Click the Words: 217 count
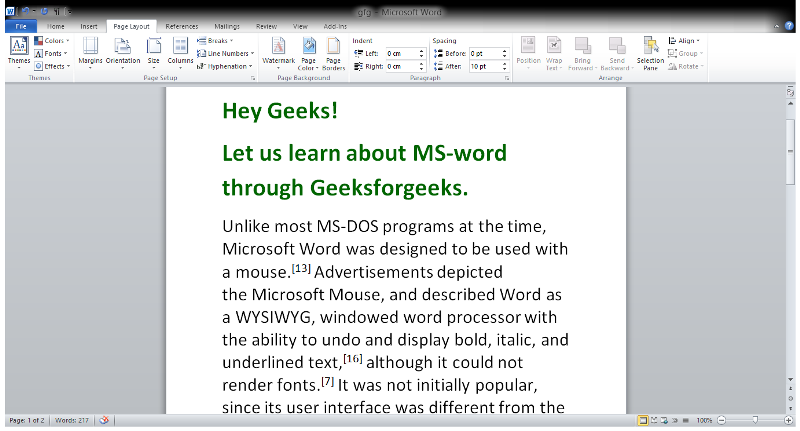 [71, 420]
